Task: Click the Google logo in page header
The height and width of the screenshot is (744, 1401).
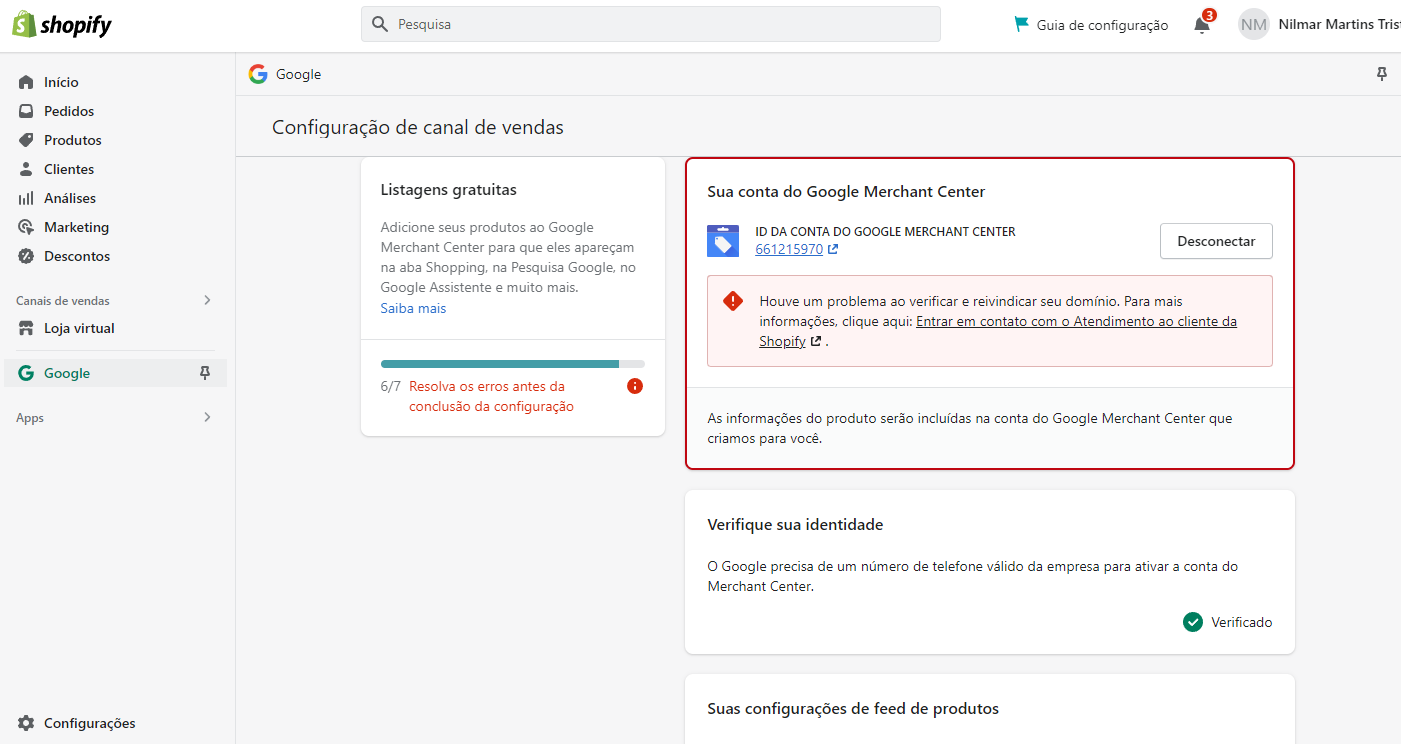Action: click(x=258, y=74)
